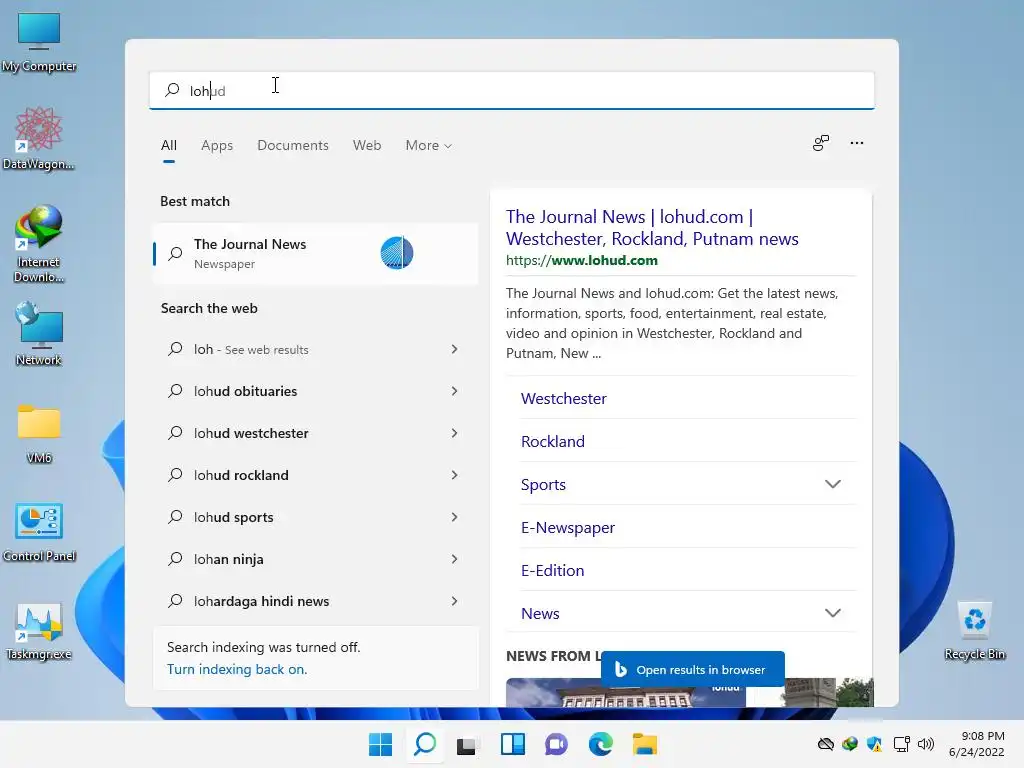The image size is (1024, 768).
Task: Expand arrow for 'lohud rockland'
Action: pos(455,475)
